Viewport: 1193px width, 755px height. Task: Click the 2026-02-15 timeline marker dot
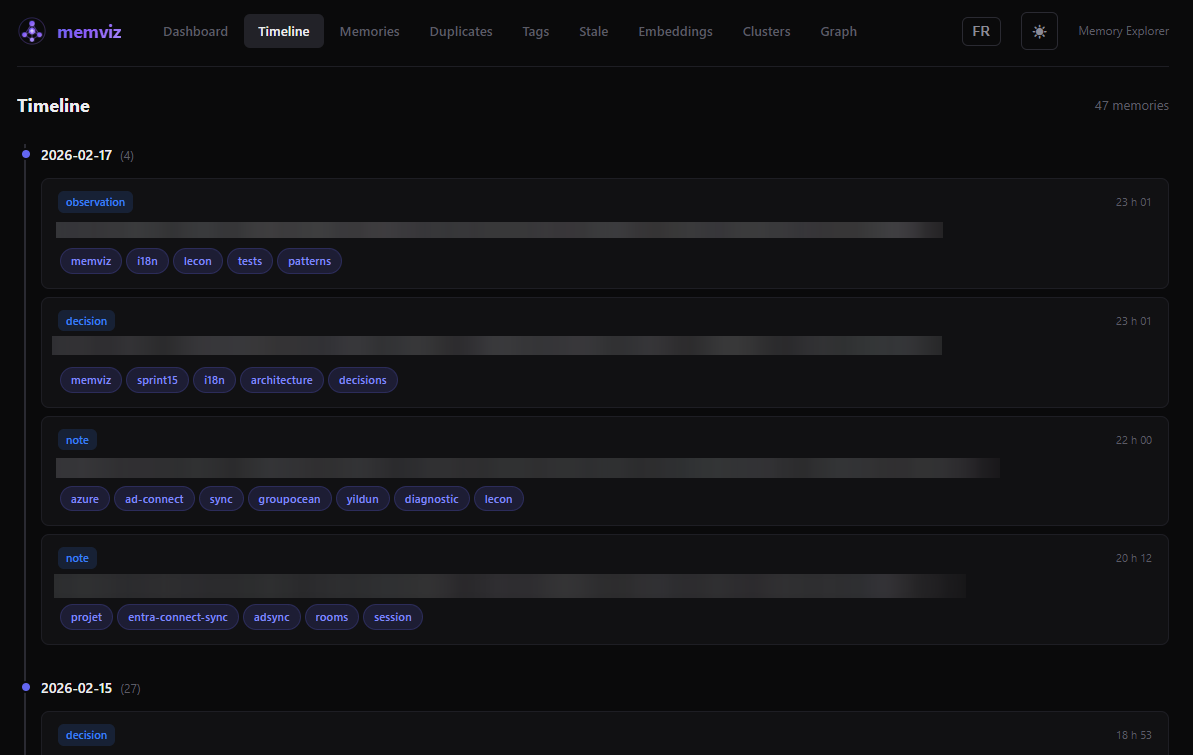[x=26, y=687]
